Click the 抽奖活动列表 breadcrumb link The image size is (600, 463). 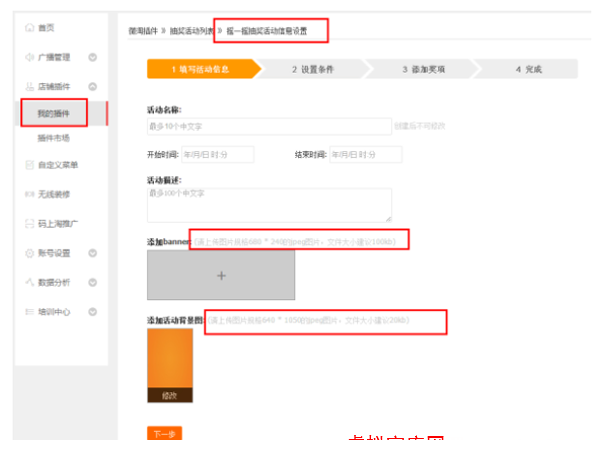191,31
